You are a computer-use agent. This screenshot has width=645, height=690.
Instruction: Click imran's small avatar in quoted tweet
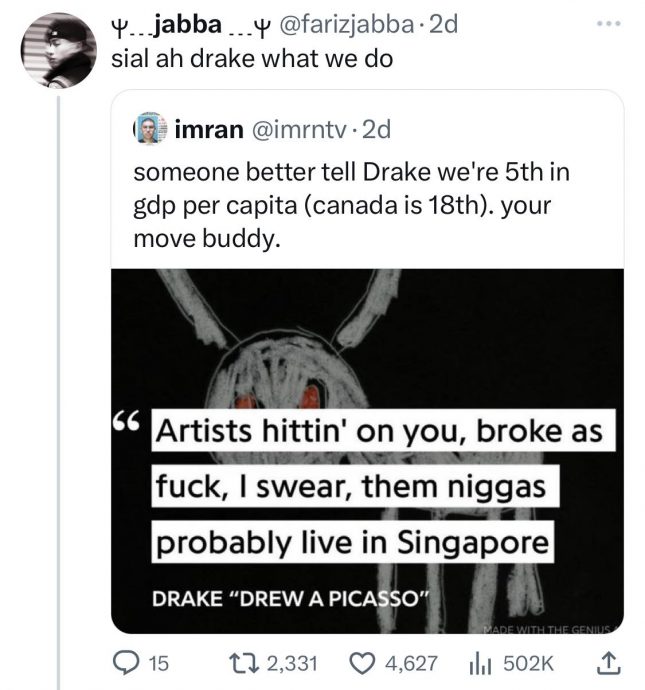tap(150, 130)
